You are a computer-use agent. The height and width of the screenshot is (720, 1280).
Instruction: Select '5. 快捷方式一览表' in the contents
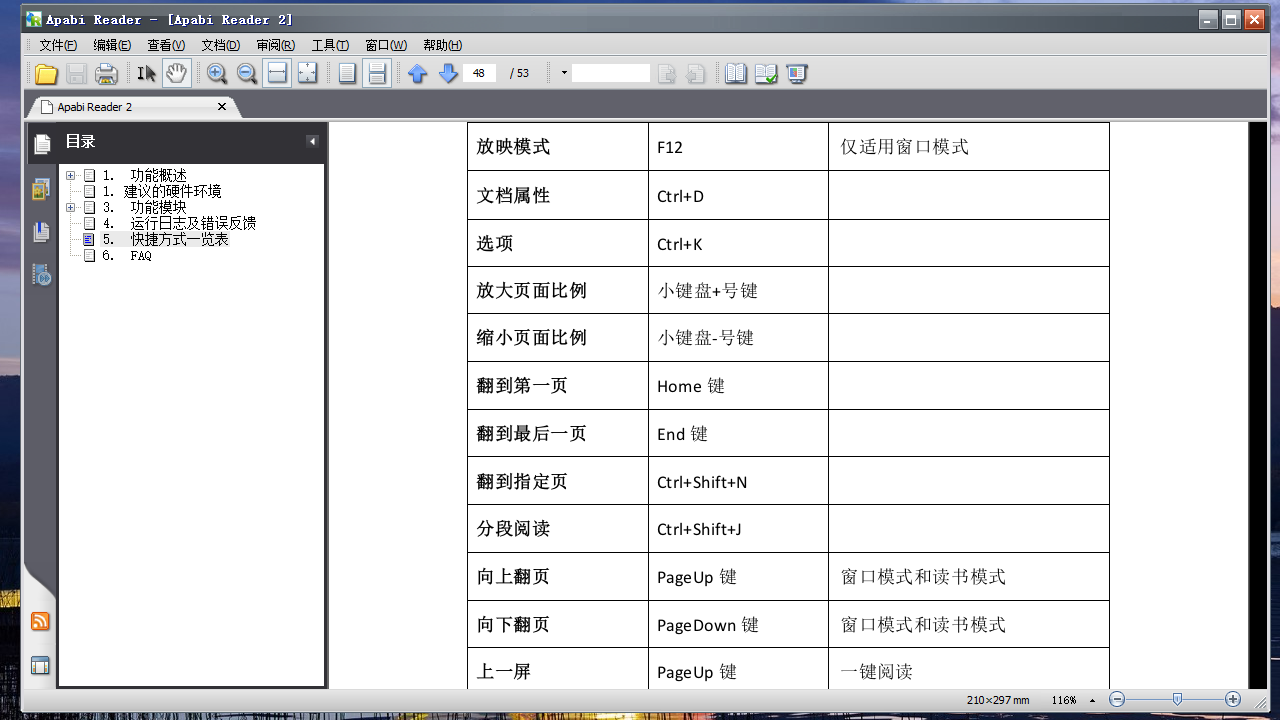coord(179,239)
